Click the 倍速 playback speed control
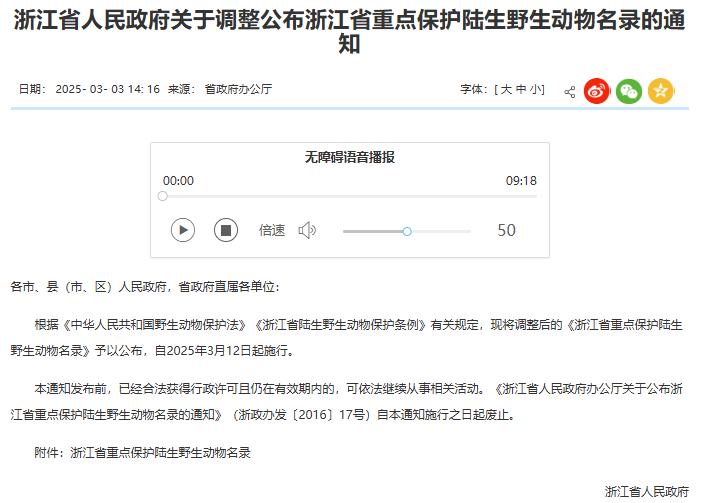Image resolution: width=702 pixels, height=503 pixels. click(272, 230)
